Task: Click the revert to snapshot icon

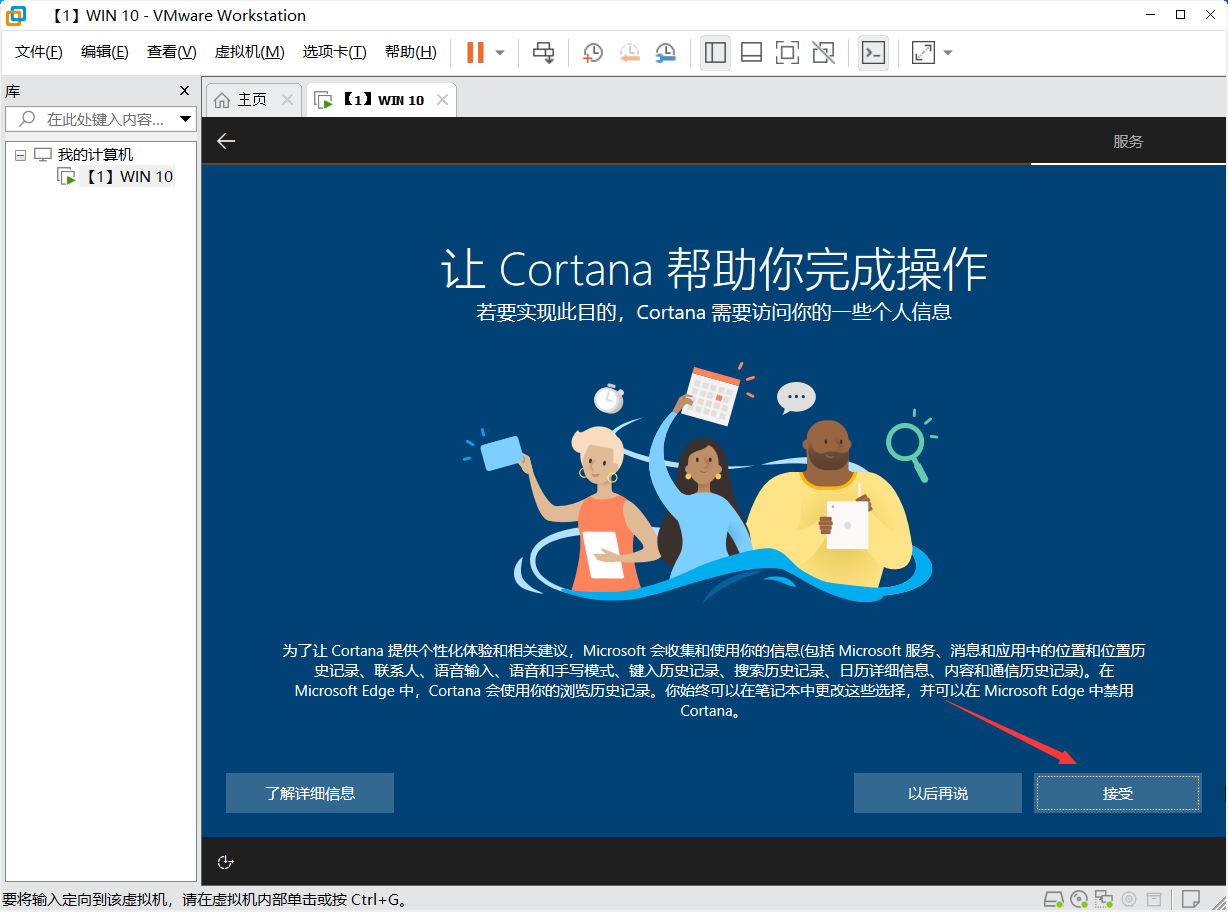Action: coord(629,52)
